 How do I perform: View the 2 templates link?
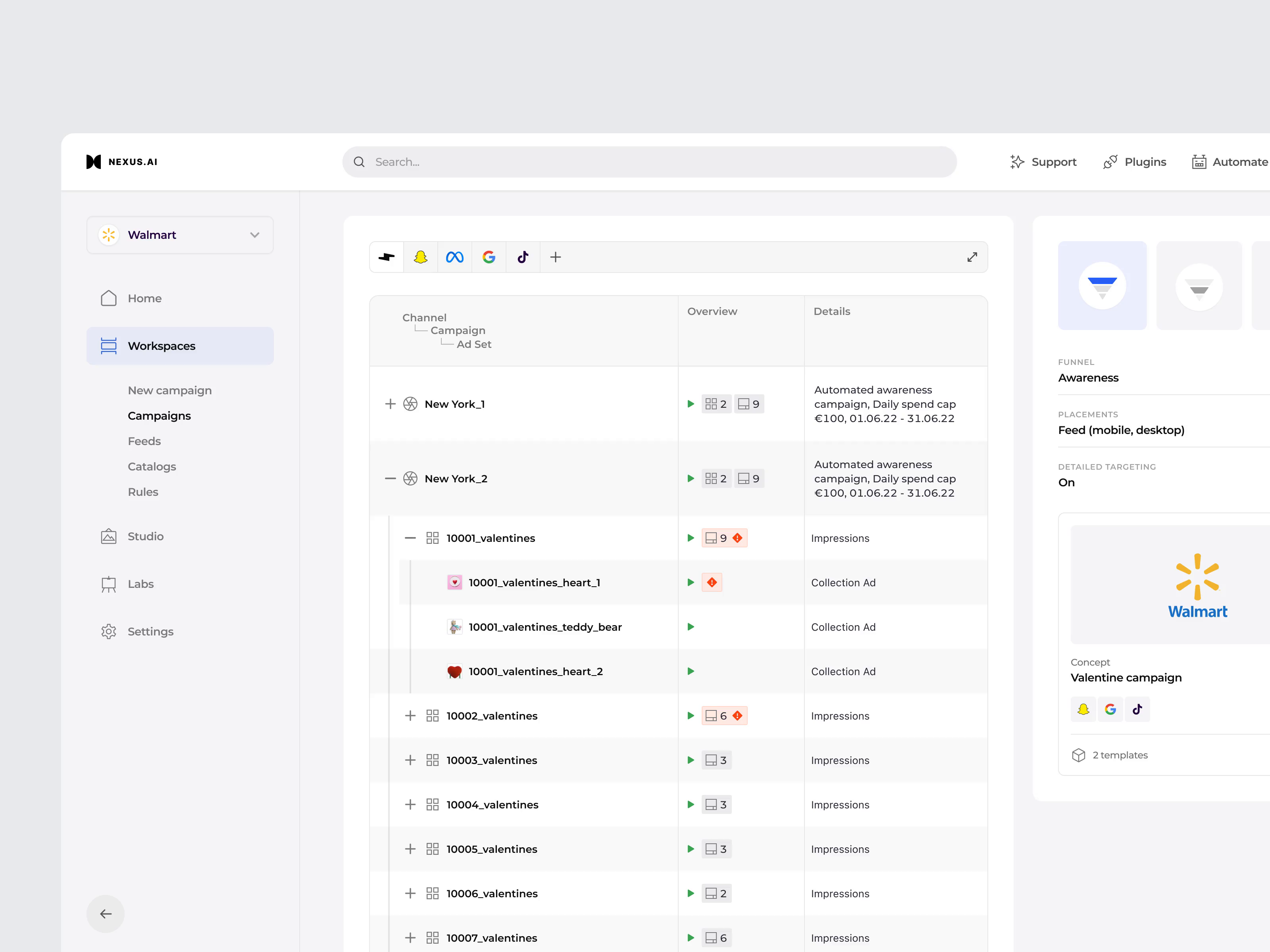tap(1120, 754)
